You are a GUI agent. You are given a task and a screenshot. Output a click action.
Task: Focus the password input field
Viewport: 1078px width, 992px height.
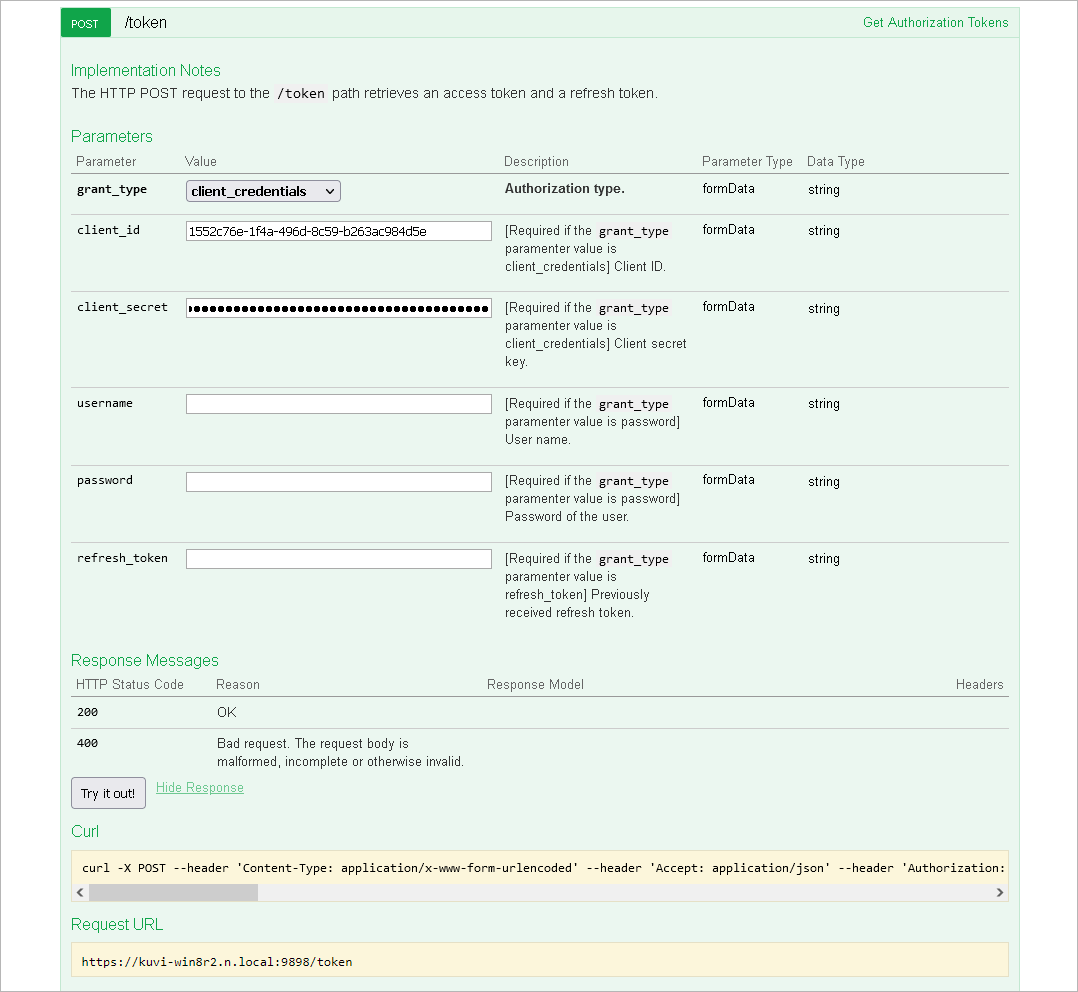coord(338,481)
